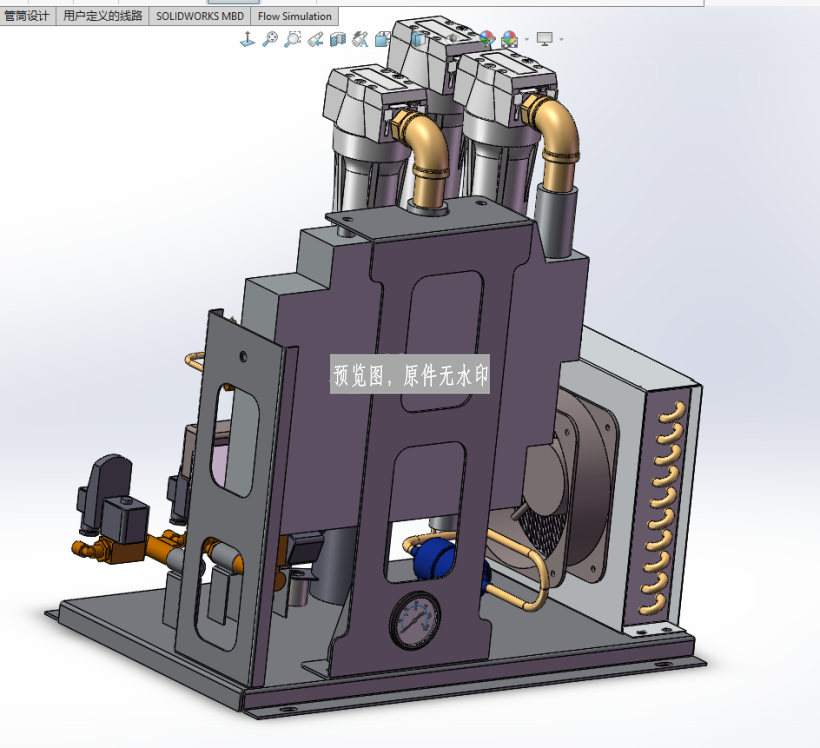Switch to SOLIDWORKS MBD tab
Viewport: 820px width, 748px height.
[x=200, y=16]
